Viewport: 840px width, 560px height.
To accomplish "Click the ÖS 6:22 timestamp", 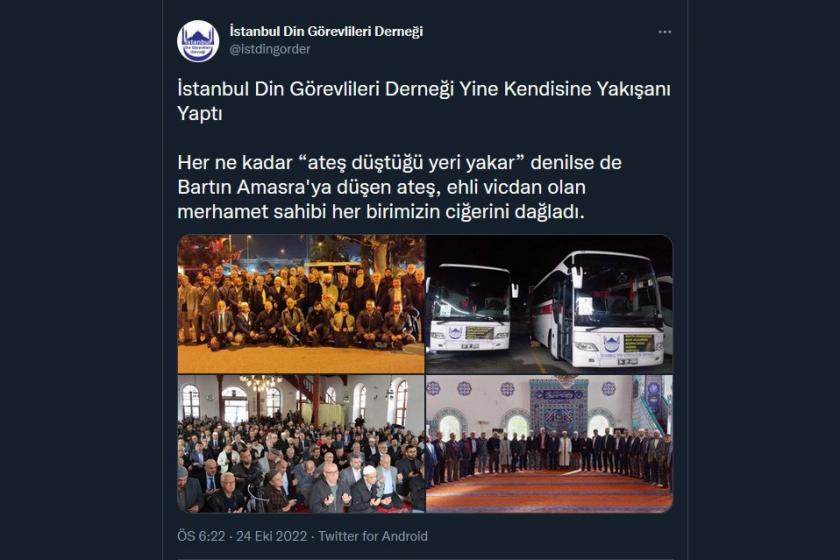I will tap(201, 536).
